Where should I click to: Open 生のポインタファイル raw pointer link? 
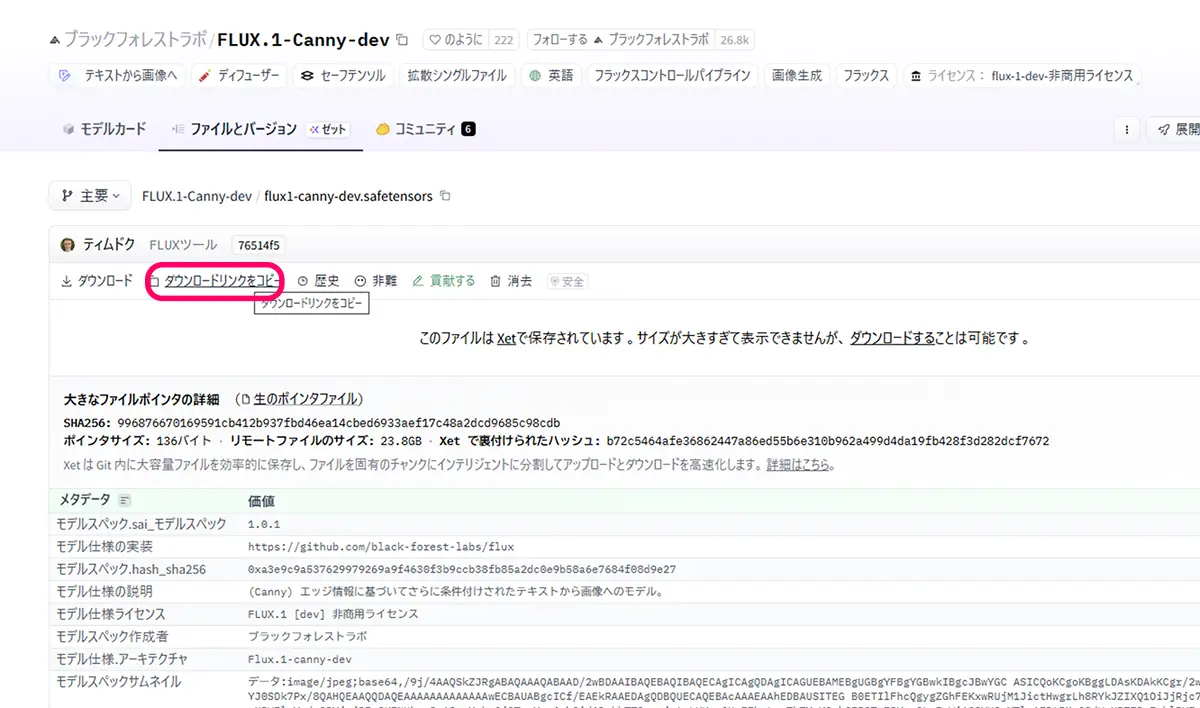(299, 399)
